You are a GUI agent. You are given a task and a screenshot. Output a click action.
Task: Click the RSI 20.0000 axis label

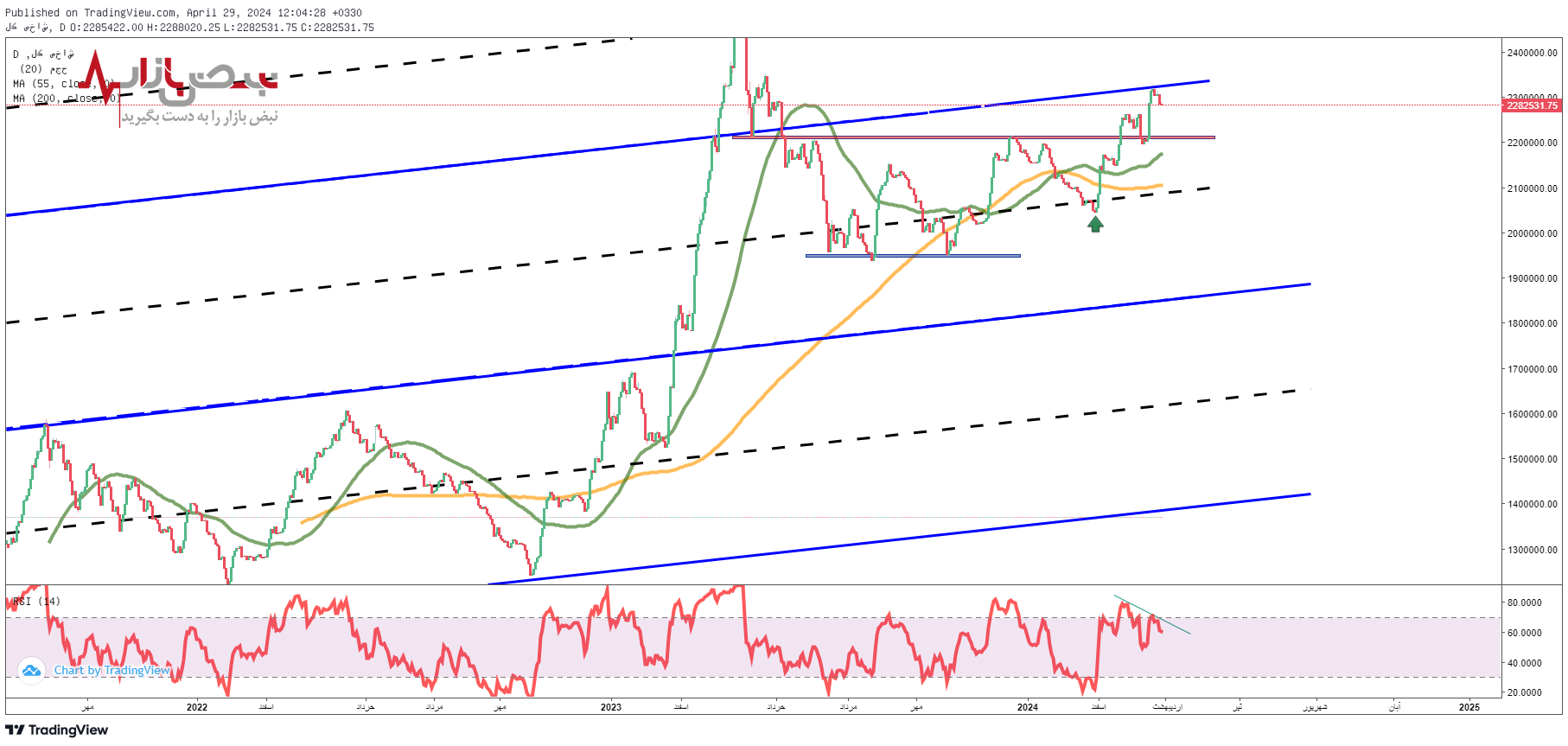tap(1525, 692)
